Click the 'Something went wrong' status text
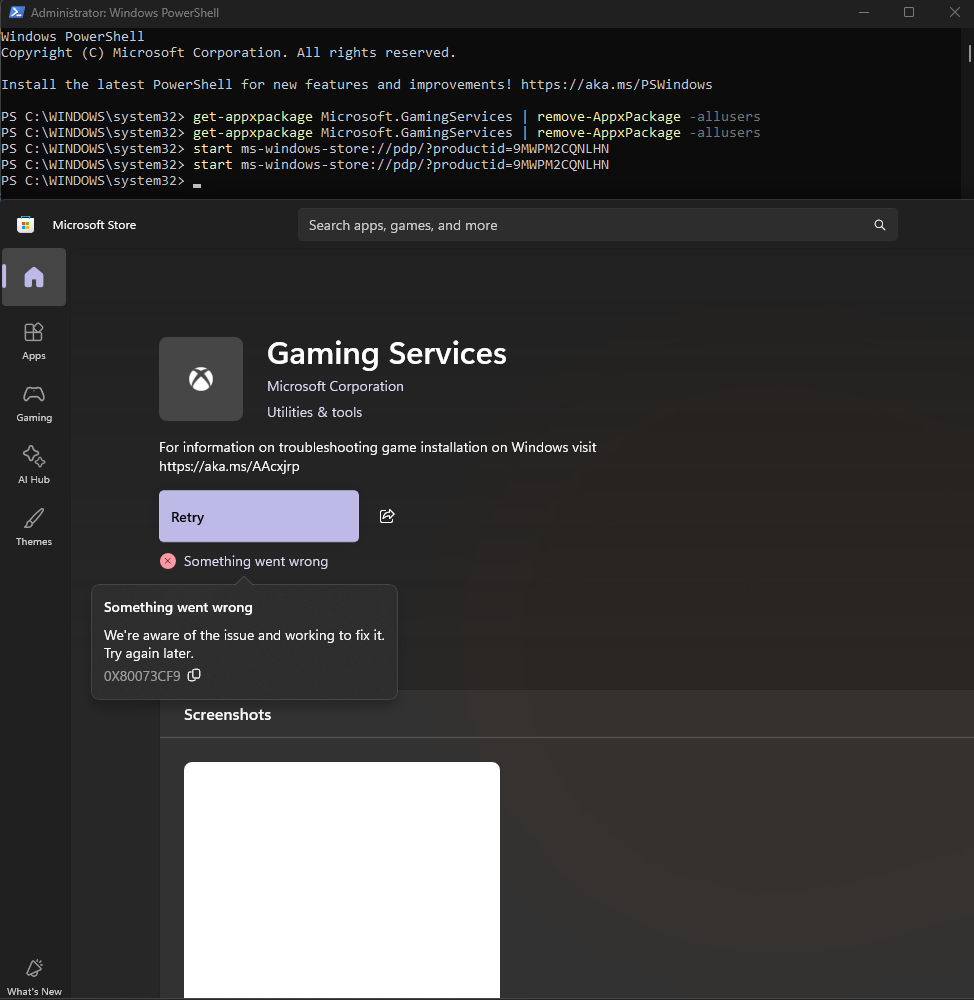 pyautogui.click(x=256, y=561)
